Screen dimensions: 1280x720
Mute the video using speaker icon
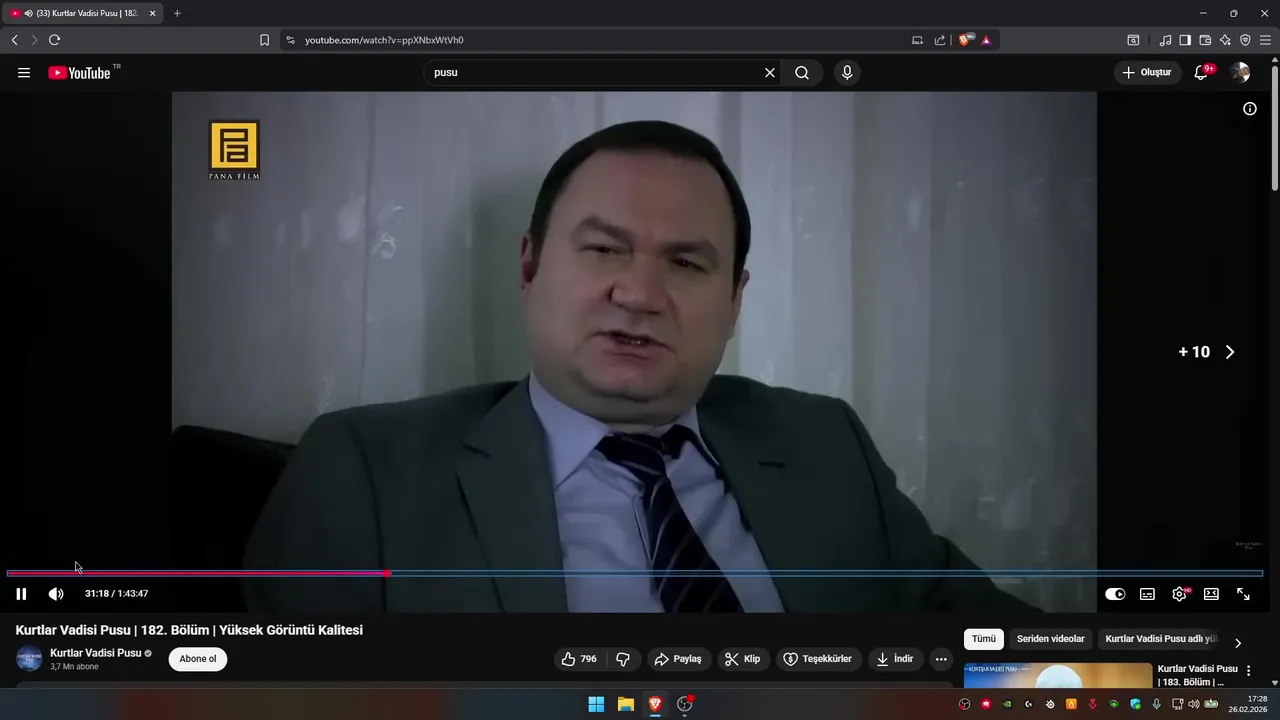pyautogui.click(x=56, y=594)
